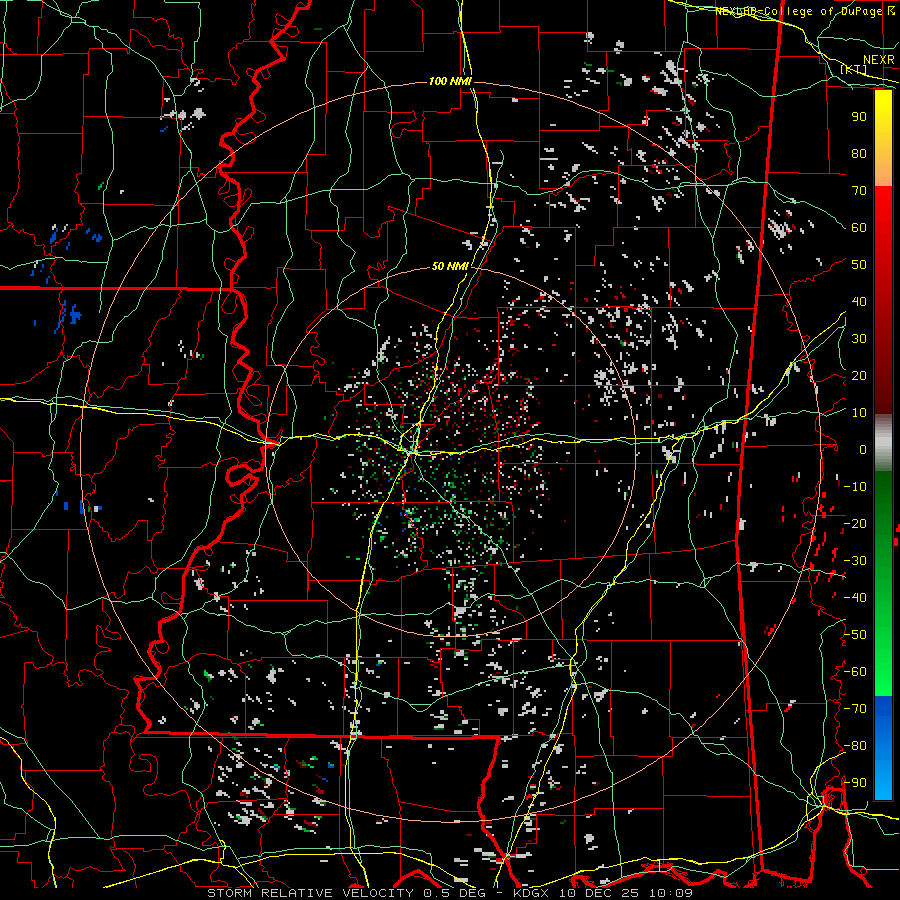The height and width of the screenshot is (900, 900).
Task: Click the NEXR label above the color scale
Action: coord(878,60)
